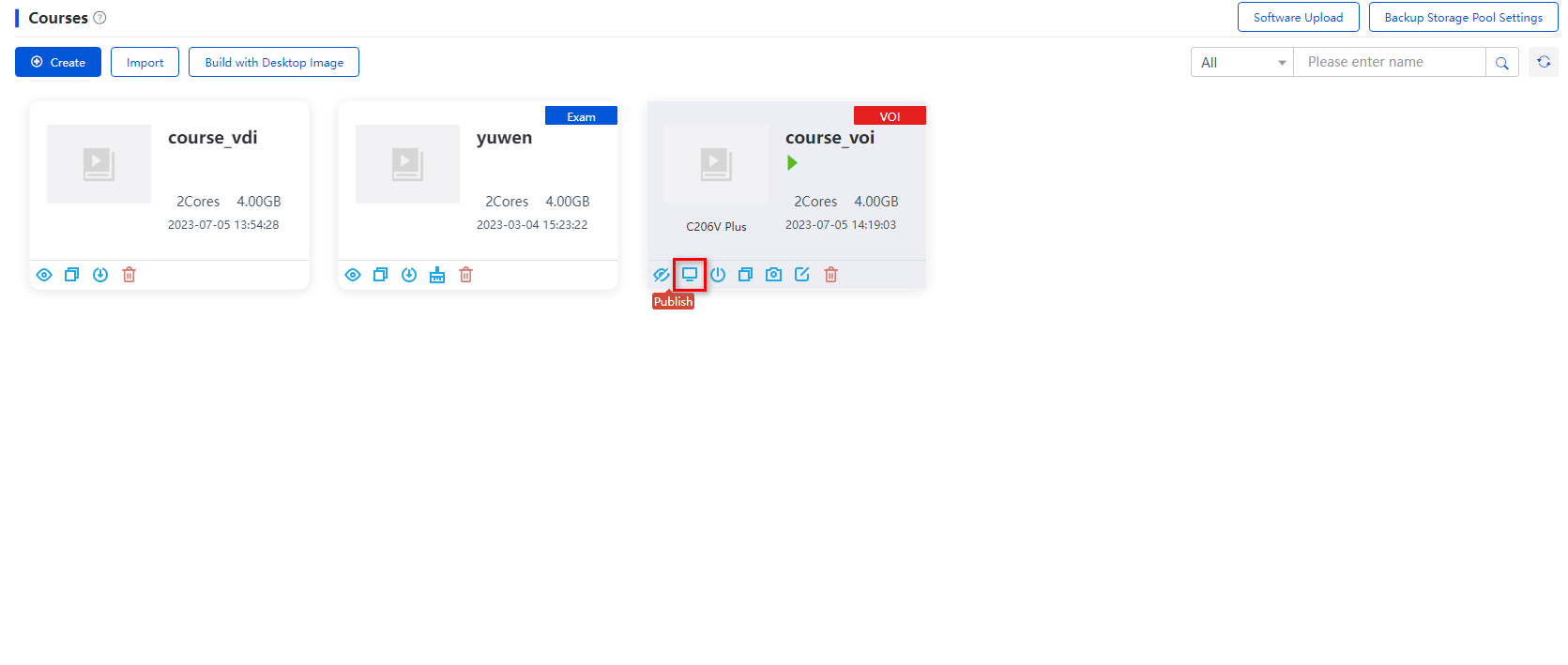The image size is (1568, 665).
Task: Delete the course_vdi course
Action: (129, 275)
